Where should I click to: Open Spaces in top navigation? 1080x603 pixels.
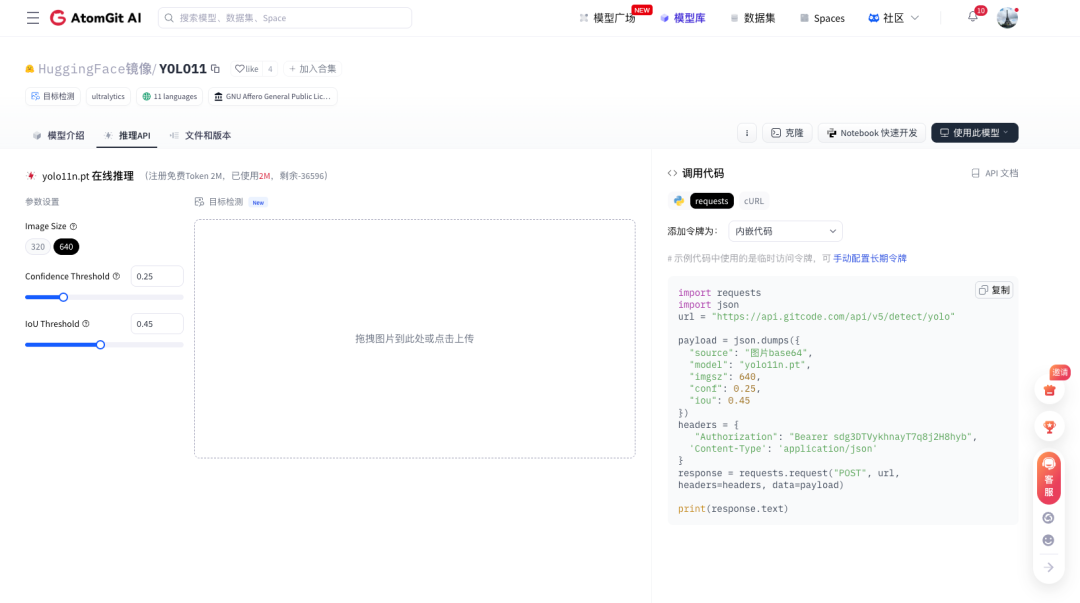tap(822, 18)
